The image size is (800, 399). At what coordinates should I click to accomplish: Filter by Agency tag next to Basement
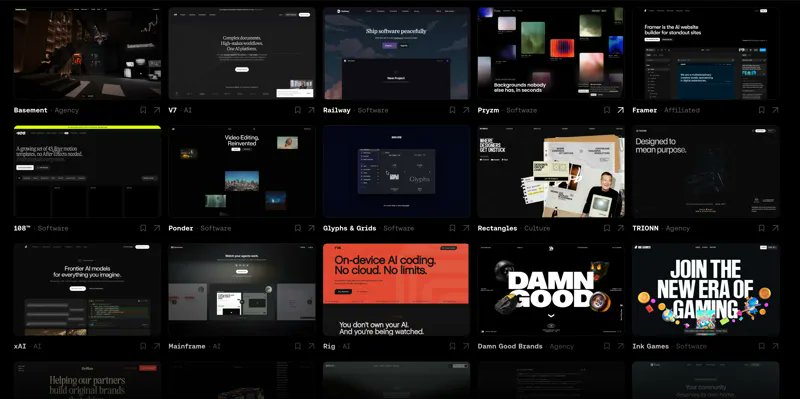pos(67,110)
